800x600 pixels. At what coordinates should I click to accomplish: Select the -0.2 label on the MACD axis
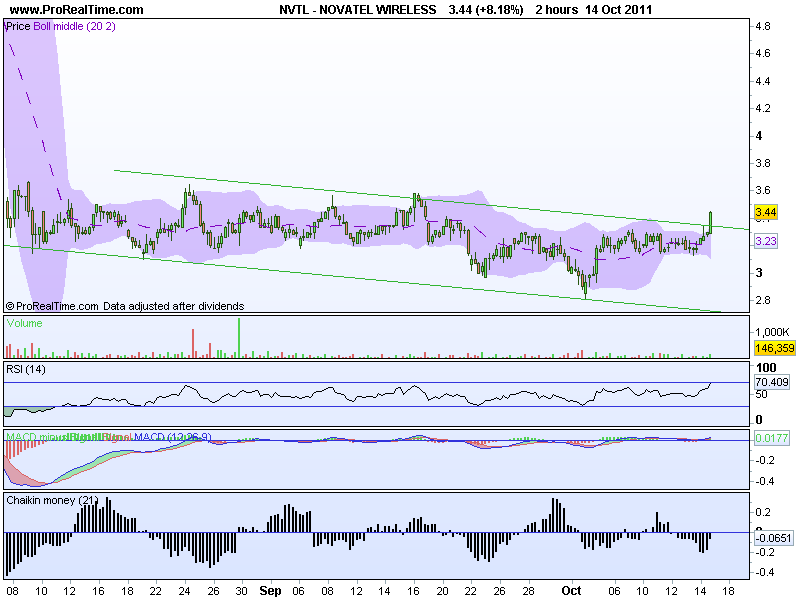point(765,460)
